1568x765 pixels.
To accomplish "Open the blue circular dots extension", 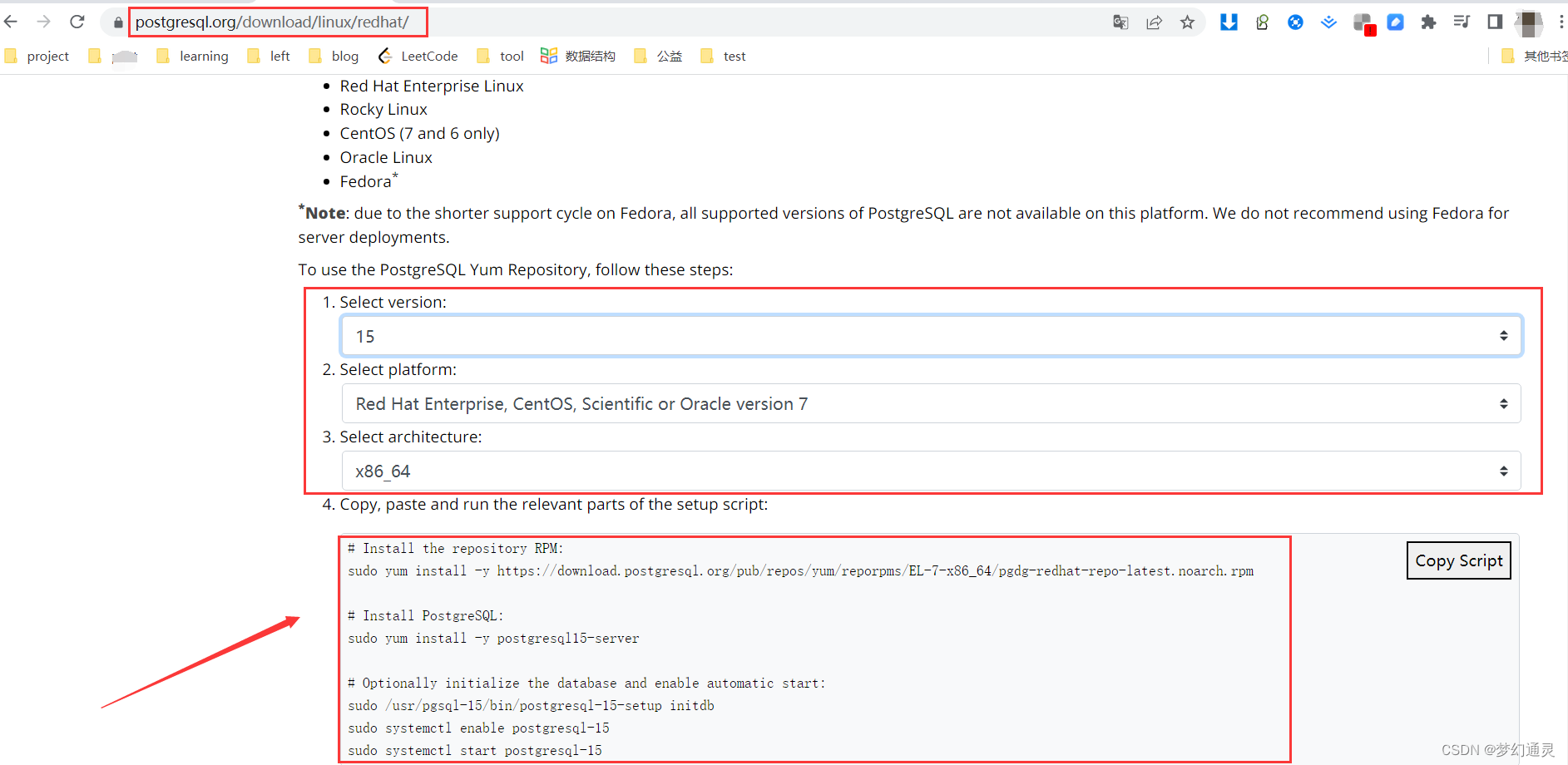I will coord(1295,22).
